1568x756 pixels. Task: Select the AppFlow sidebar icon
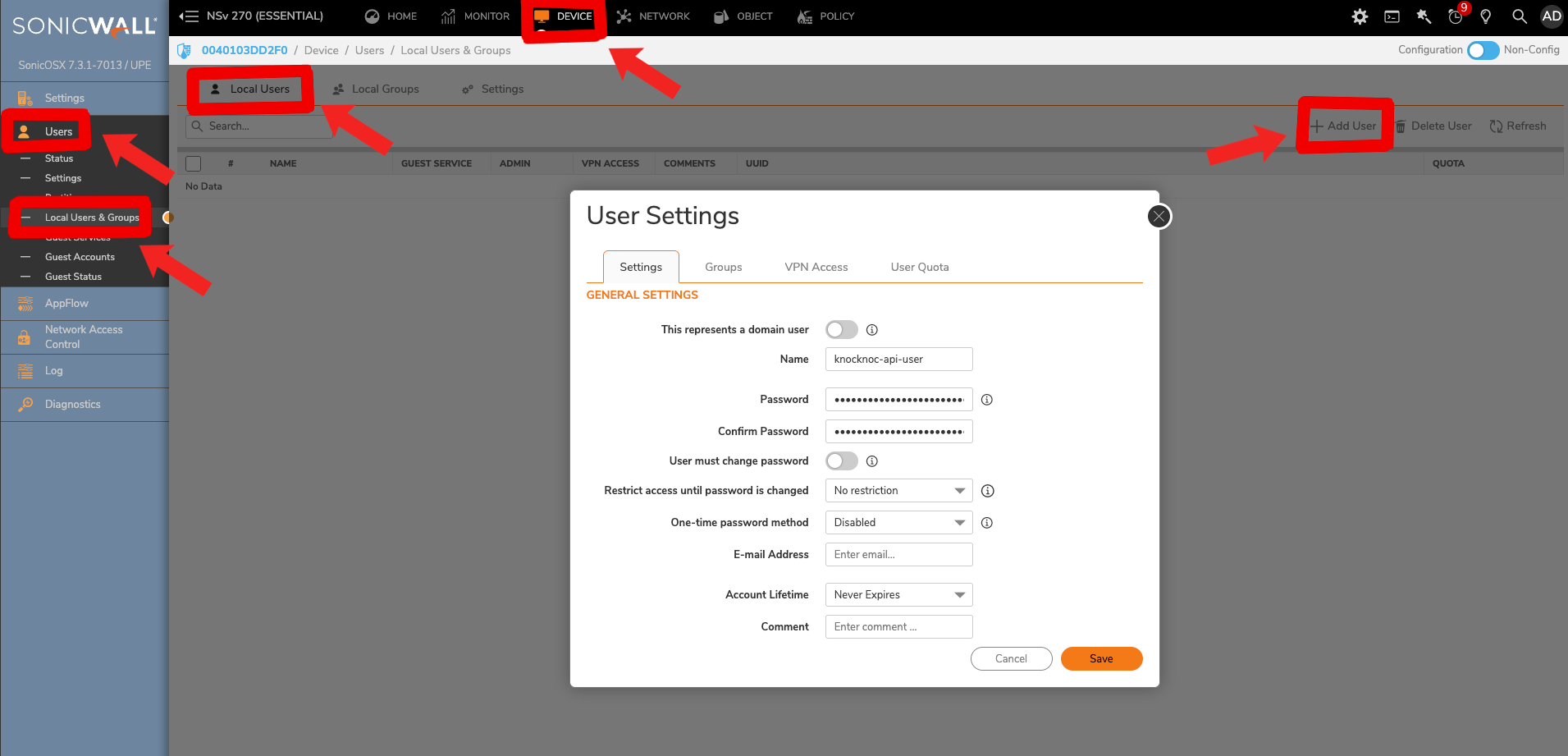click(x=24, y=304)
